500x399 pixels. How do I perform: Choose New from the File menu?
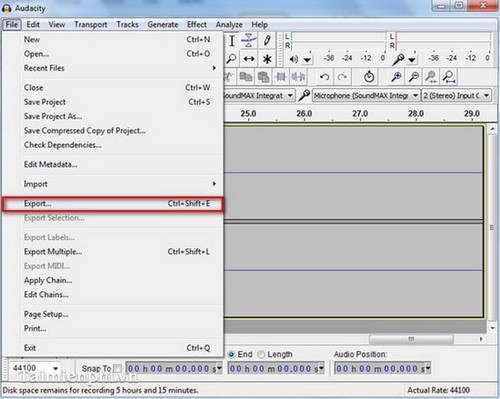(112, 39)
